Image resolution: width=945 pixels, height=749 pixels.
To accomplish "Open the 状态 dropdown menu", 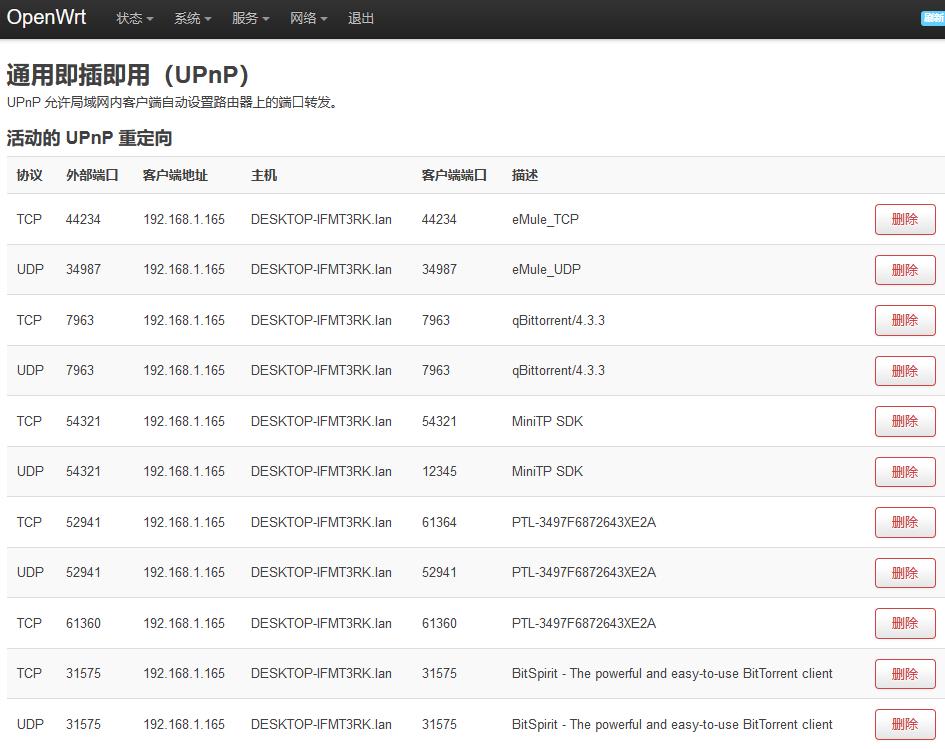I will pos(135,19).
